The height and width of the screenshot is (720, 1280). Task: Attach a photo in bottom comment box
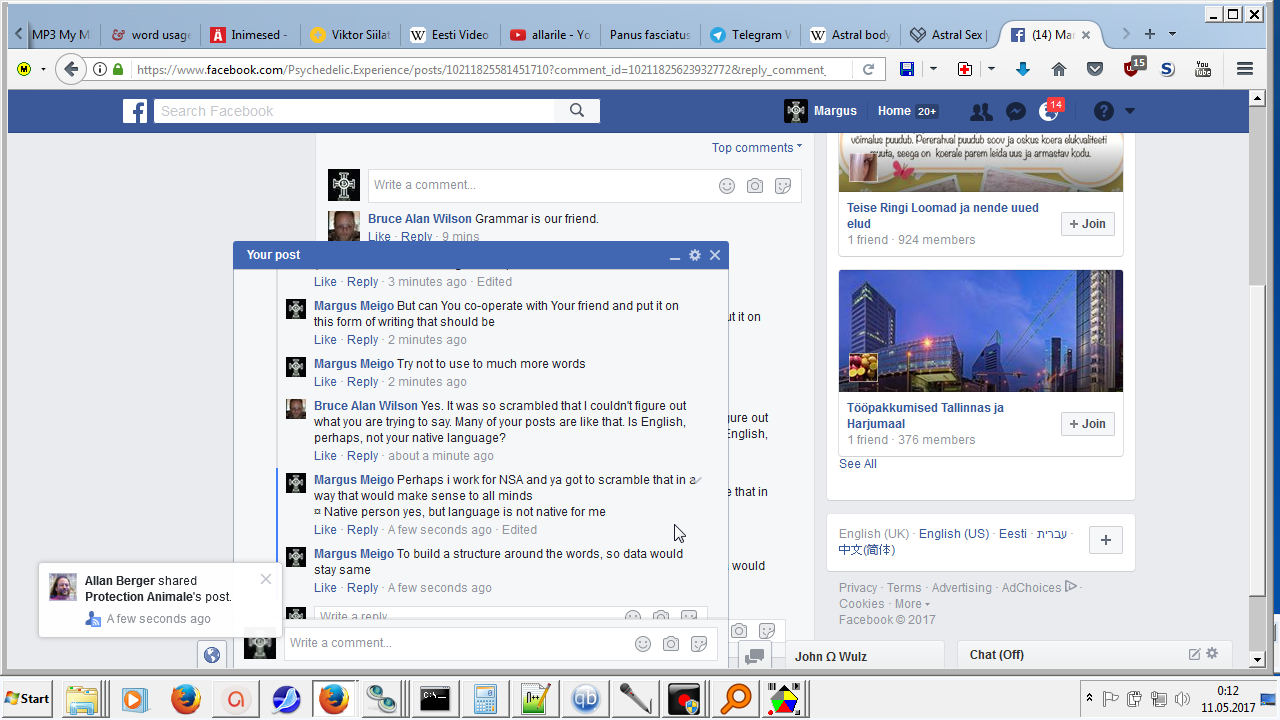click(x=671, y=644)
